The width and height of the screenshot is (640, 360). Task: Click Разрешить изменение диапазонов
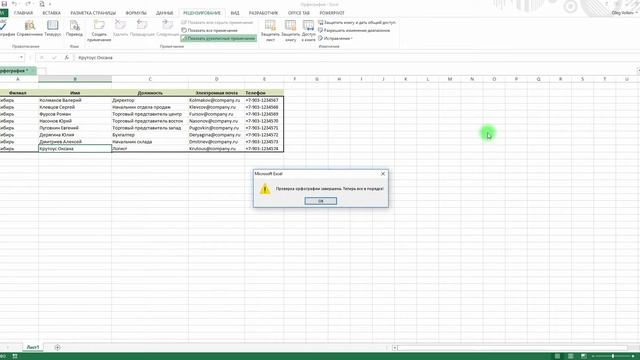point(354,30)
